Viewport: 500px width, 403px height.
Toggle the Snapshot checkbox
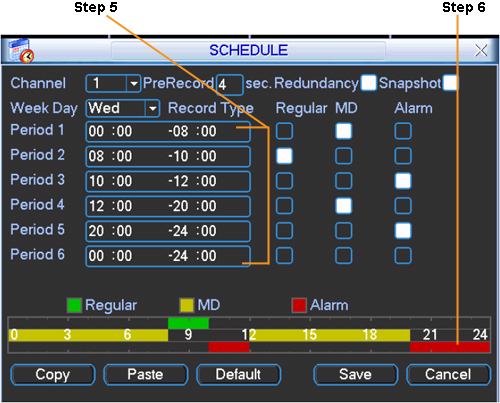tap(450, 83)
